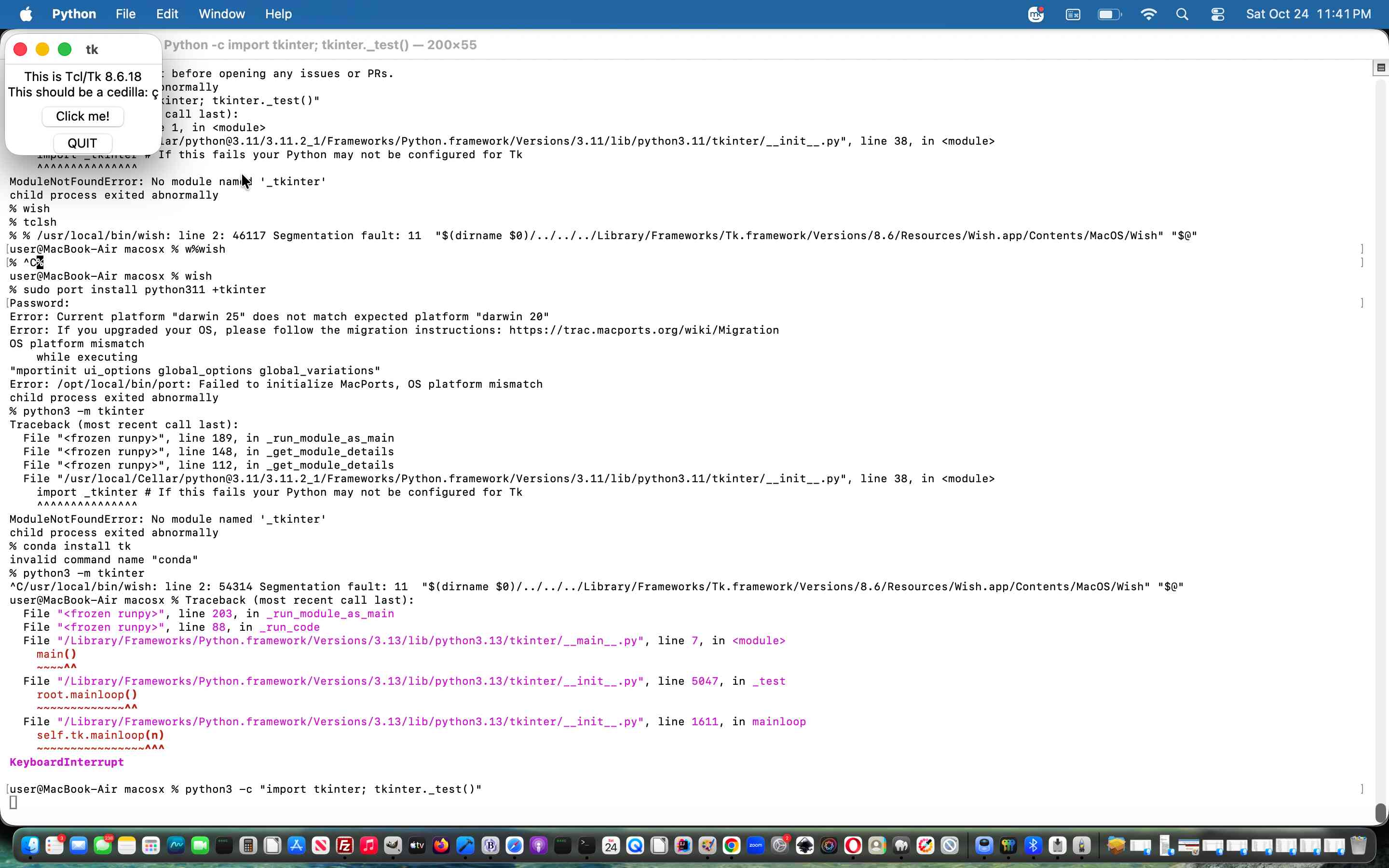Click the date and time in menu bar
This screenshot has height=868, width=1389.
1308,14
